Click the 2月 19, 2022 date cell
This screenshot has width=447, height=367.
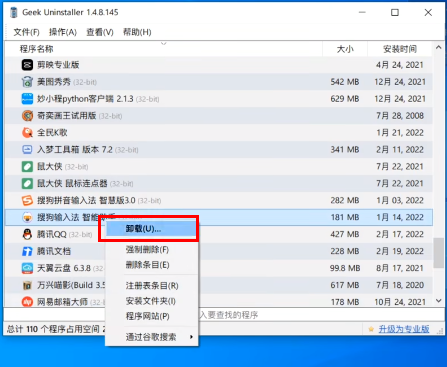pyautogui.click(x=400, y=251)
